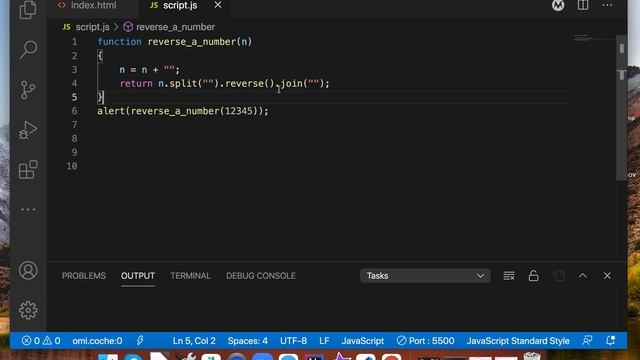
Task: Click the lightning bolt status bar icon
Action: coord(140,340)
